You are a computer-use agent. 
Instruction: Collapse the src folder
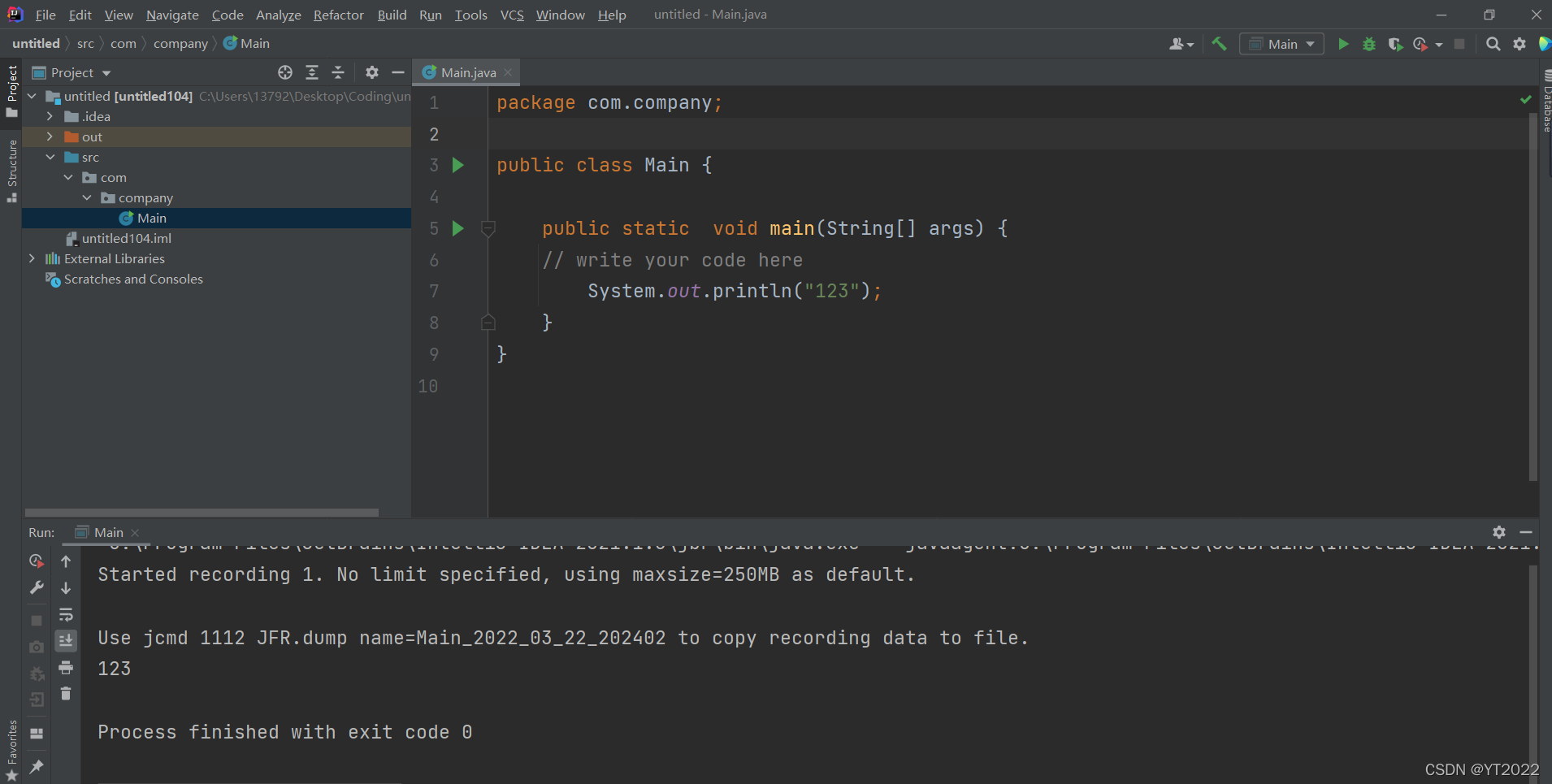50,157
